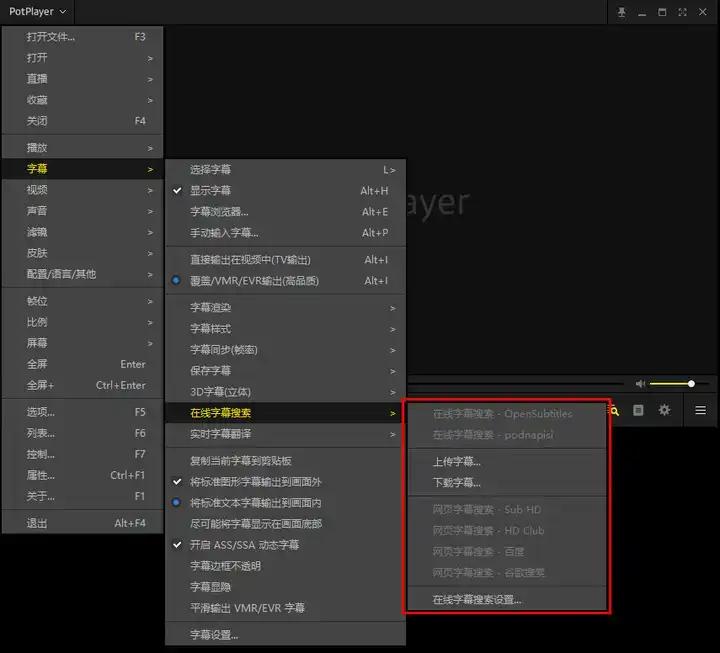Open 在线字幕搜索设置... entry
This screenshot has height=653, width=720.
(x=476, y=600)
